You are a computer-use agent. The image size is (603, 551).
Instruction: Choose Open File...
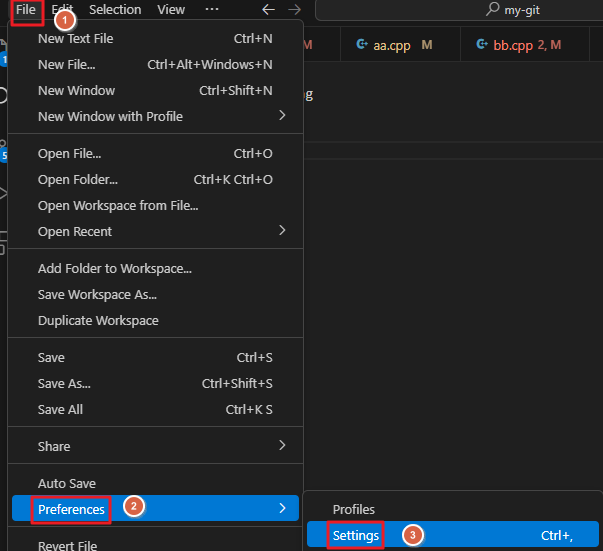(155, 154)
